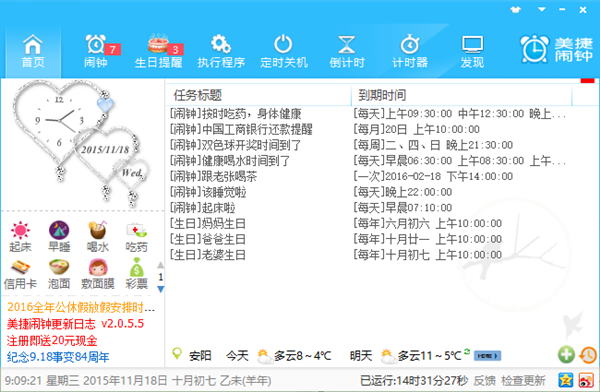Open 美捷闹钟更新日志 v2.0.5.5 link
This screenshot has width=600, height=392.
coord(75,324)
